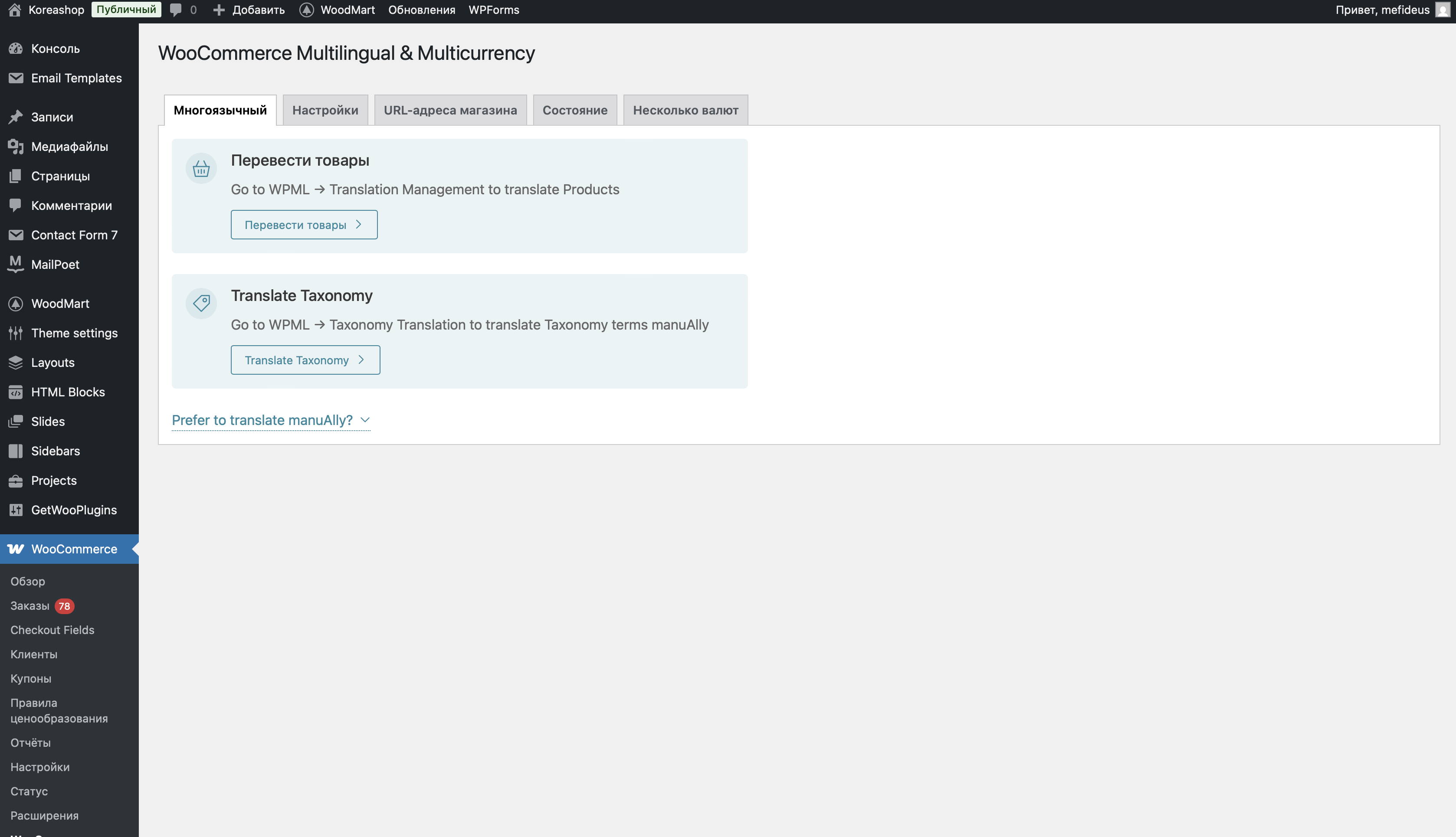Open the Добавить new content menu
This screenshot has height=837, width=1456.
[249, 10]
